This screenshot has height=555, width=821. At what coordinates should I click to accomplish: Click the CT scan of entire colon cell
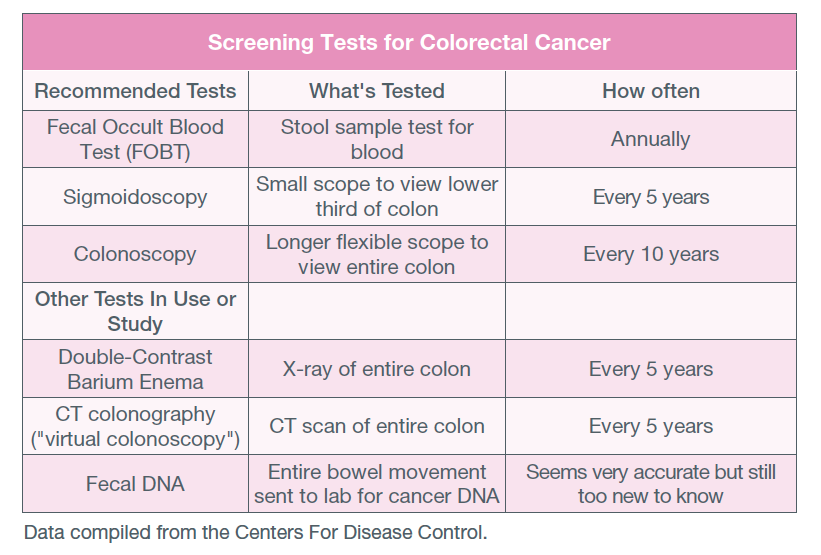pyautogui.click(x=376, y=426)
